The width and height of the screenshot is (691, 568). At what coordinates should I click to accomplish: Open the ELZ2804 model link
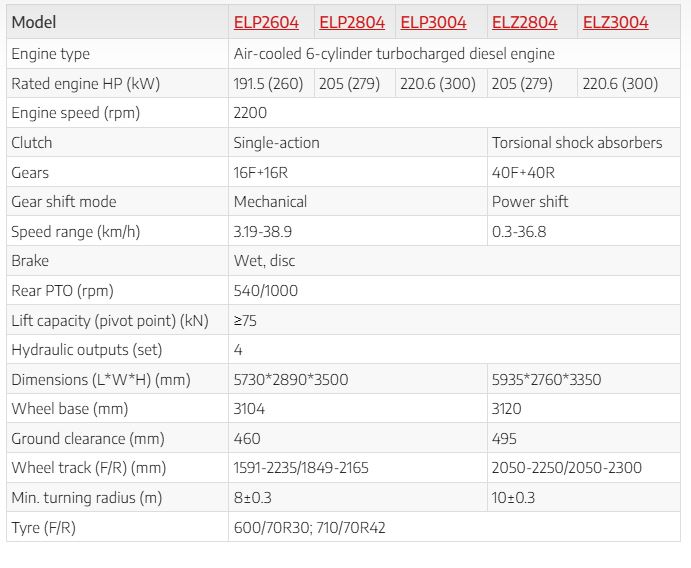(x=525, y=22)
